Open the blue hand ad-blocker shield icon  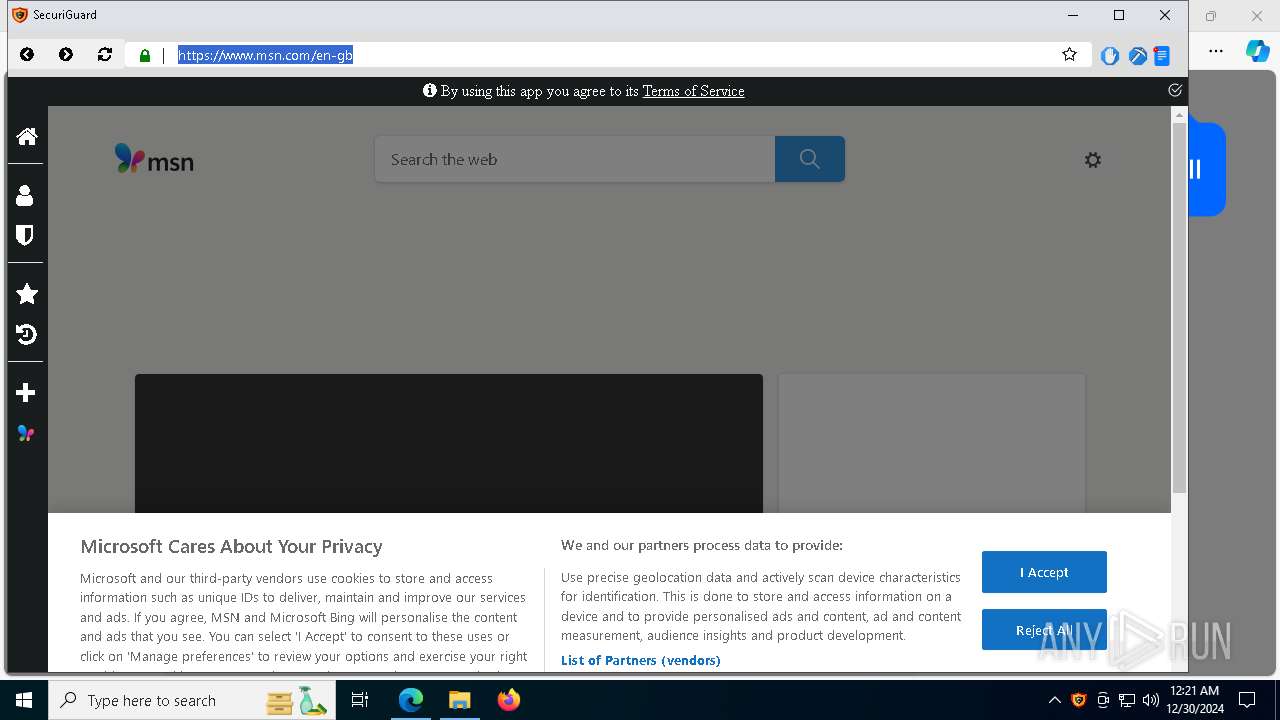point(1110,56)
